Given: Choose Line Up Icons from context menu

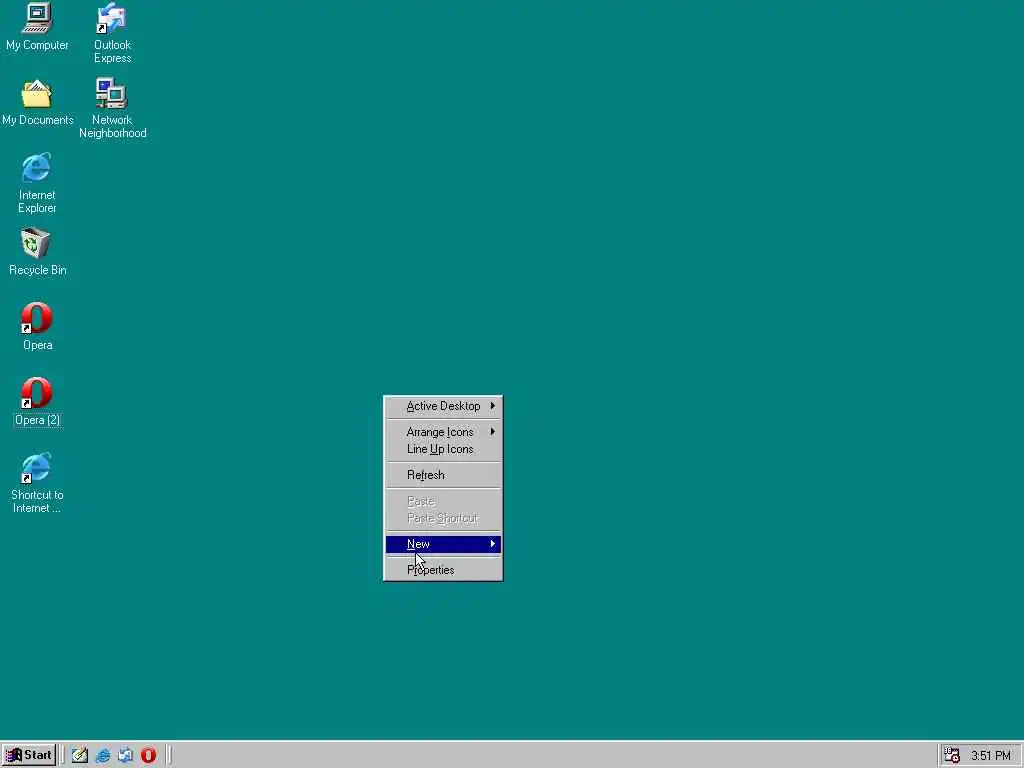Looking at the screenshot, I should click(x=443, y=449).
